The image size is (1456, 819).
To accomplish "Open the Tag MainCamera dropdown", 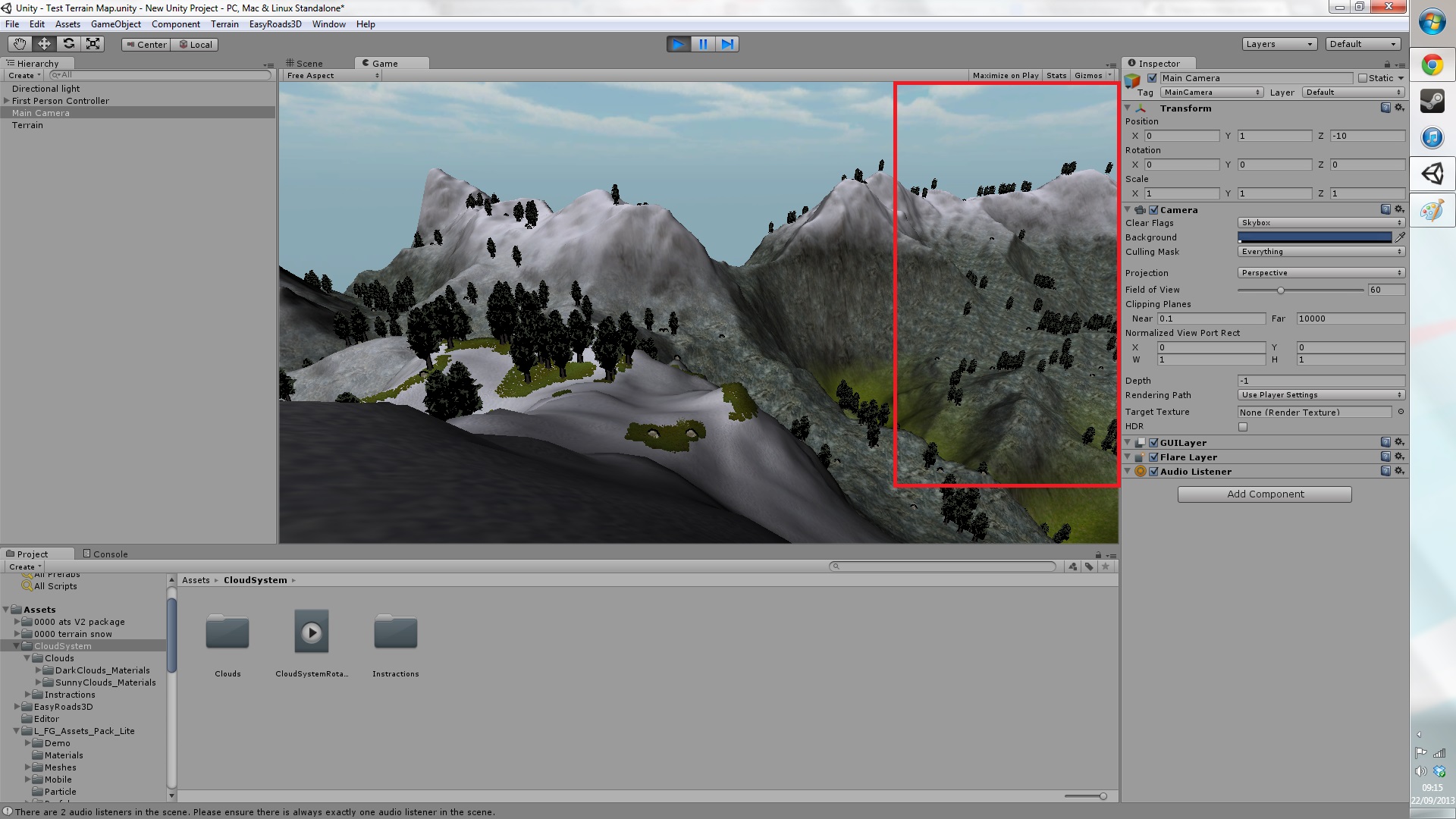I will 1211,93.
